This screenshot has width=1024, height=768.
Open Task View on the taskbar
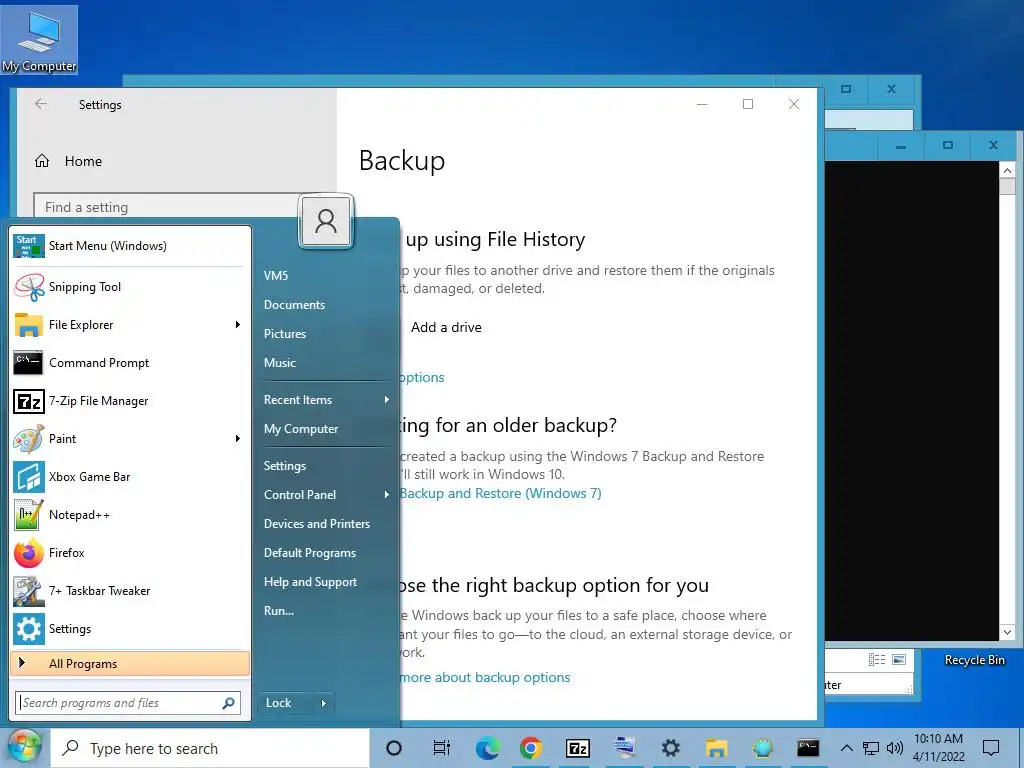[442, 748]
